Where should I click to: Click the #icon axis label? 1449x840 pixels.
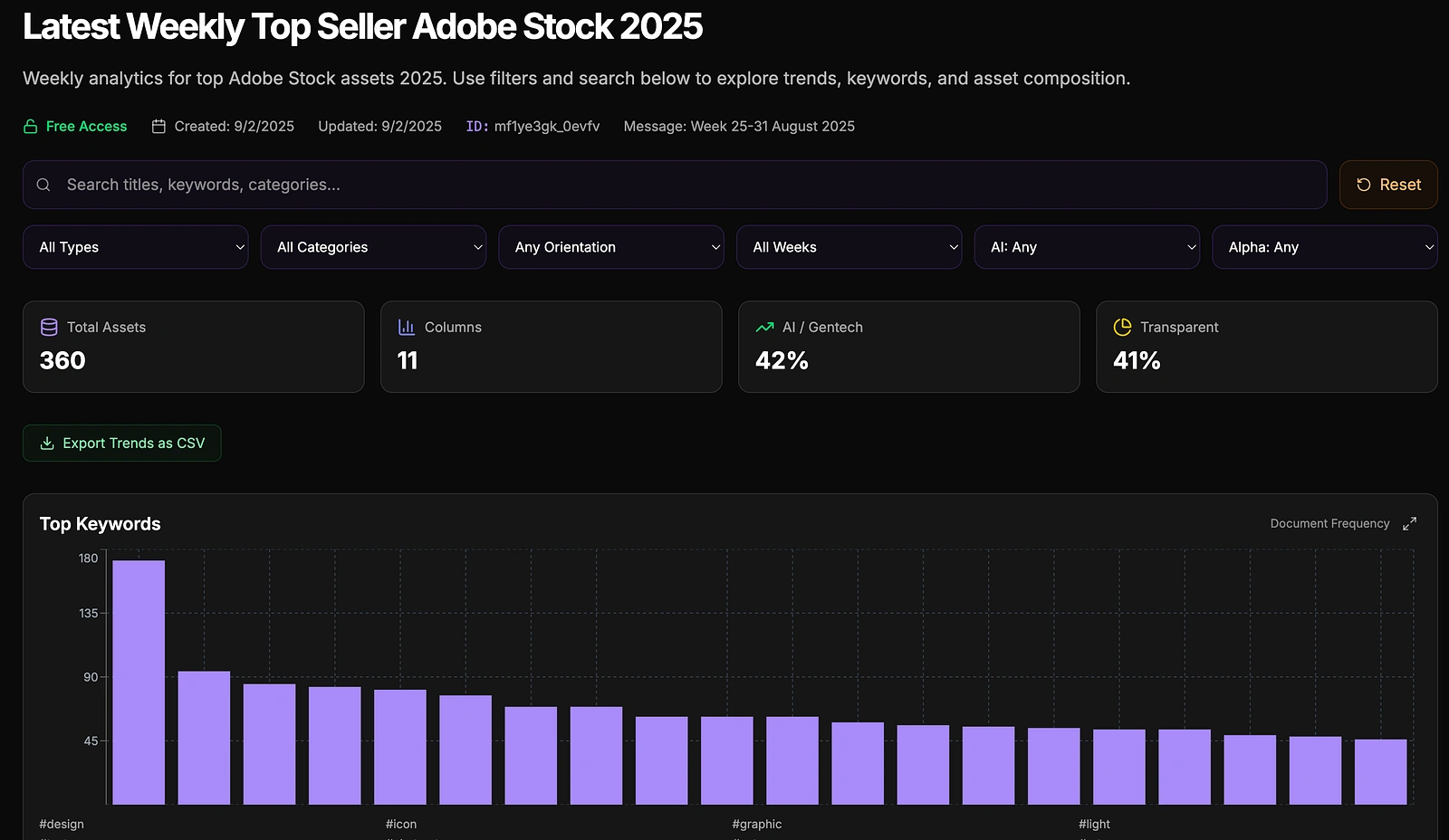(401, 825)
